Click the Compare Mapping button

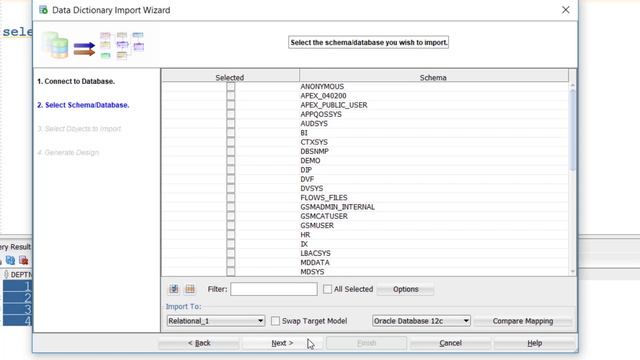pyautogui.click(x=523, y=321)
